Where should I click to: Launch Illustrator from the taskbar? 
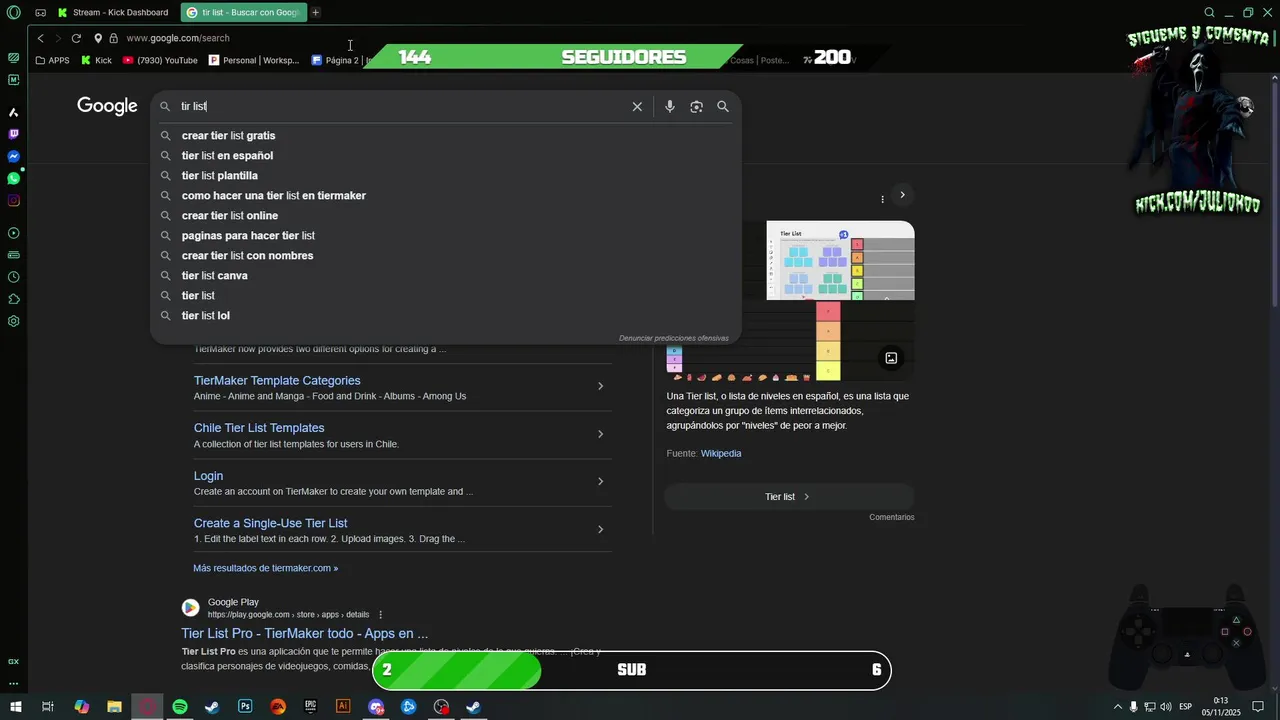(343, 707)
